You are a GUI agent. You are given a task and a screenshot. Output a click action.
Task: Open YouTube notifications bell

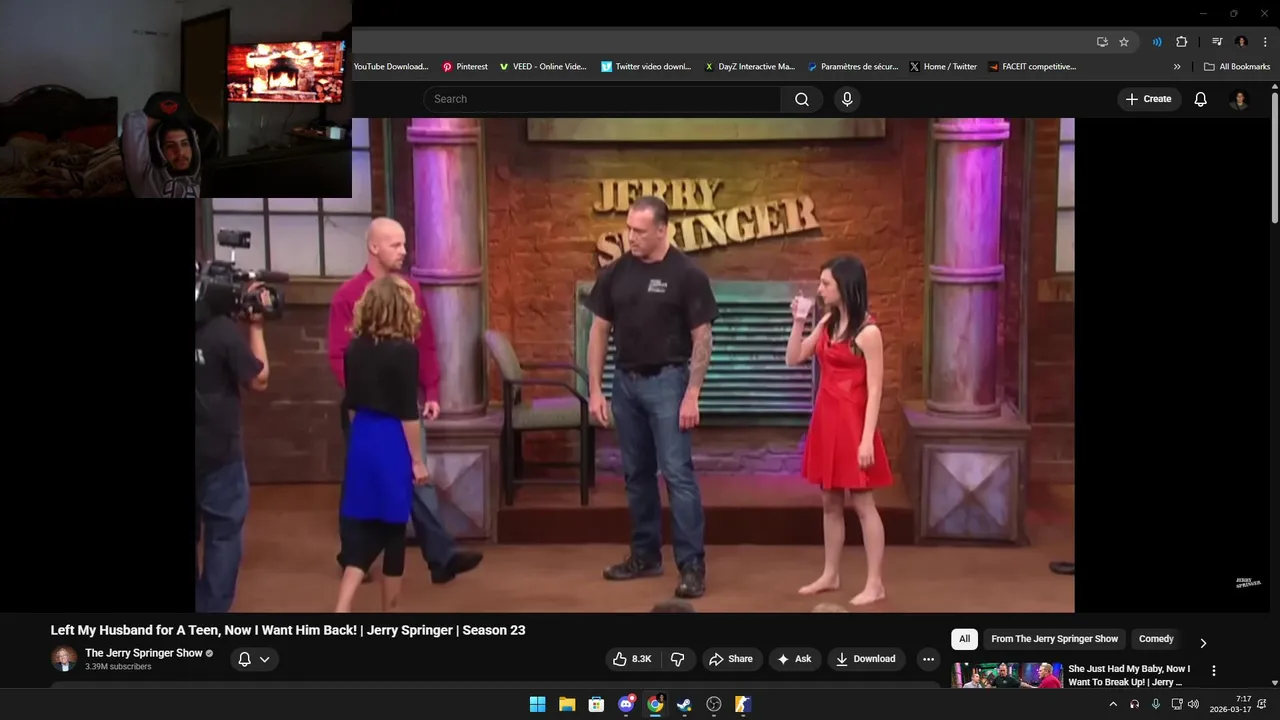[x=1200, y=99]
